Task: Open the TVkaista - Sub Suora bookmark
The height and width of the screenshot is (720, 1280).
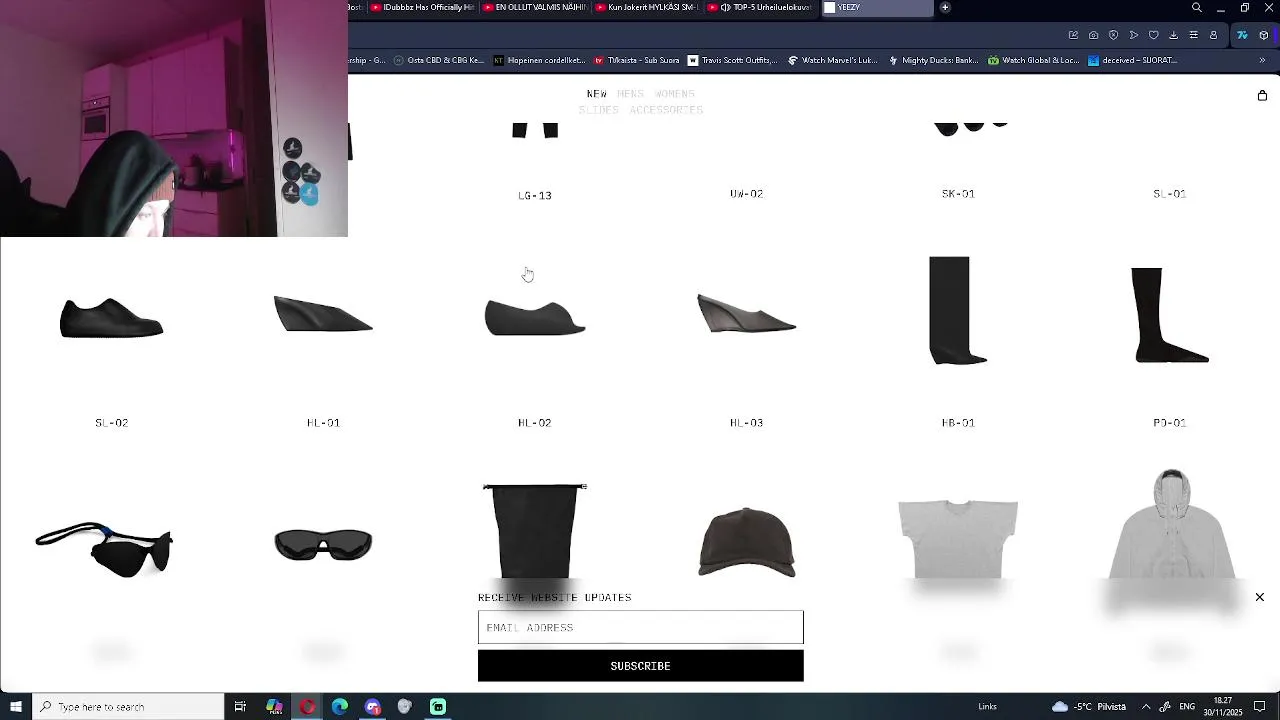Action: click(x=637, y=60)
